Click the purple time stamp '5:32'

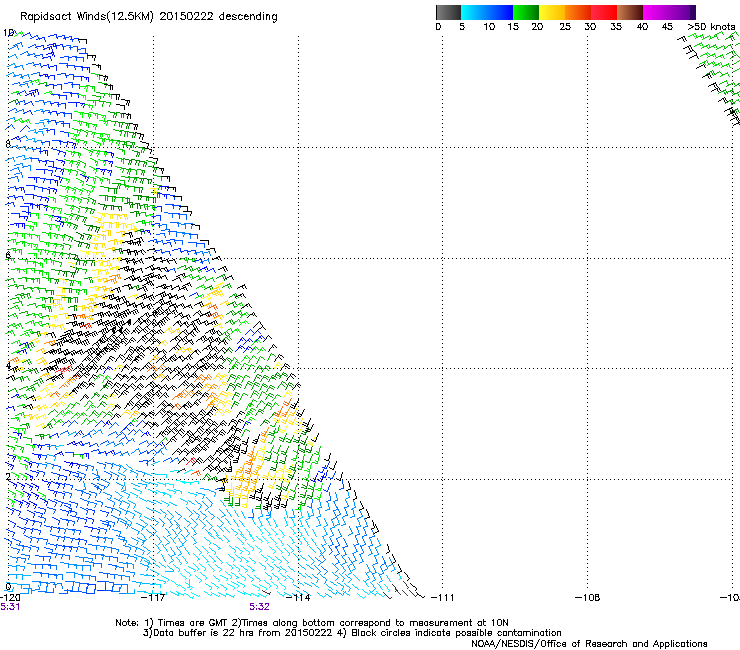pos(260,607)
